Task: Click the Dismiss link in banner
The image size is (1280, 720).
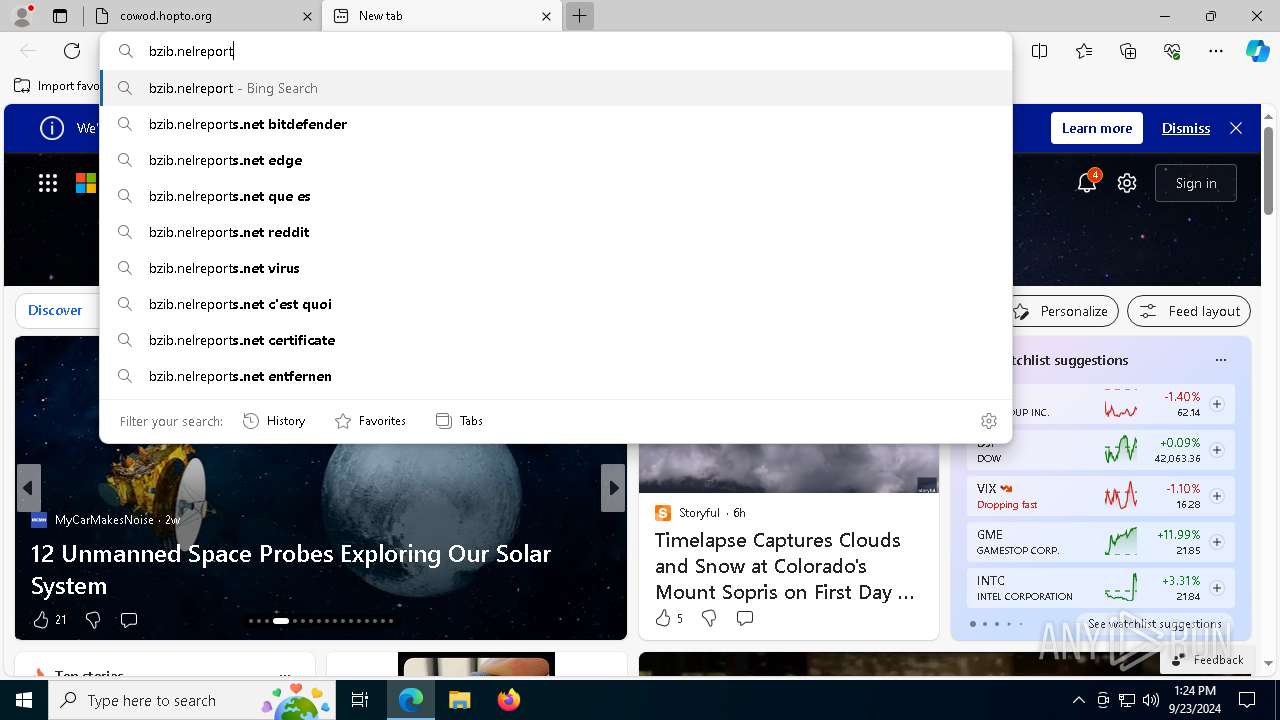Action: 1186,128
